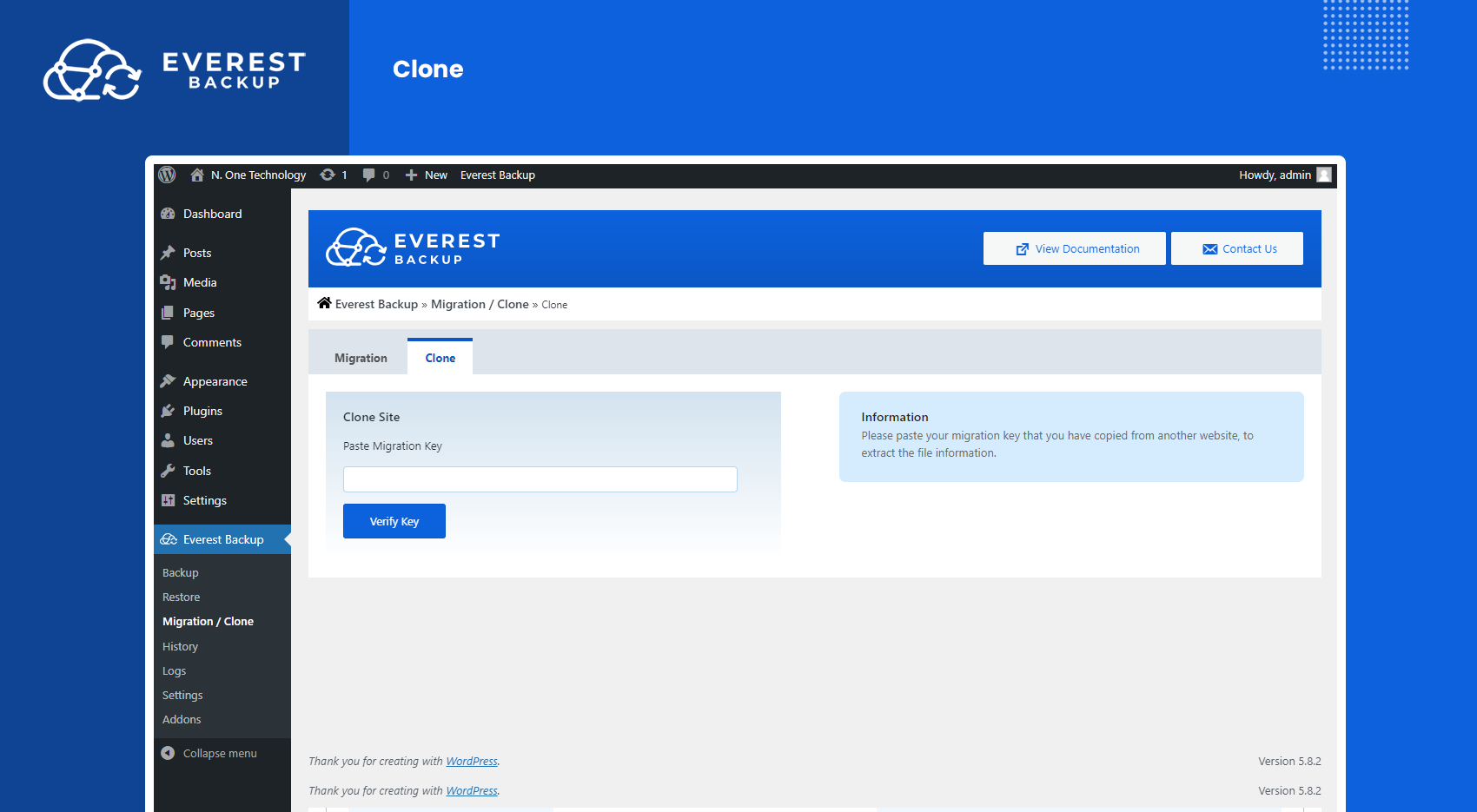1477x812 pixels.
Task: Click N. One Technology site name
Action: [258, 175]
